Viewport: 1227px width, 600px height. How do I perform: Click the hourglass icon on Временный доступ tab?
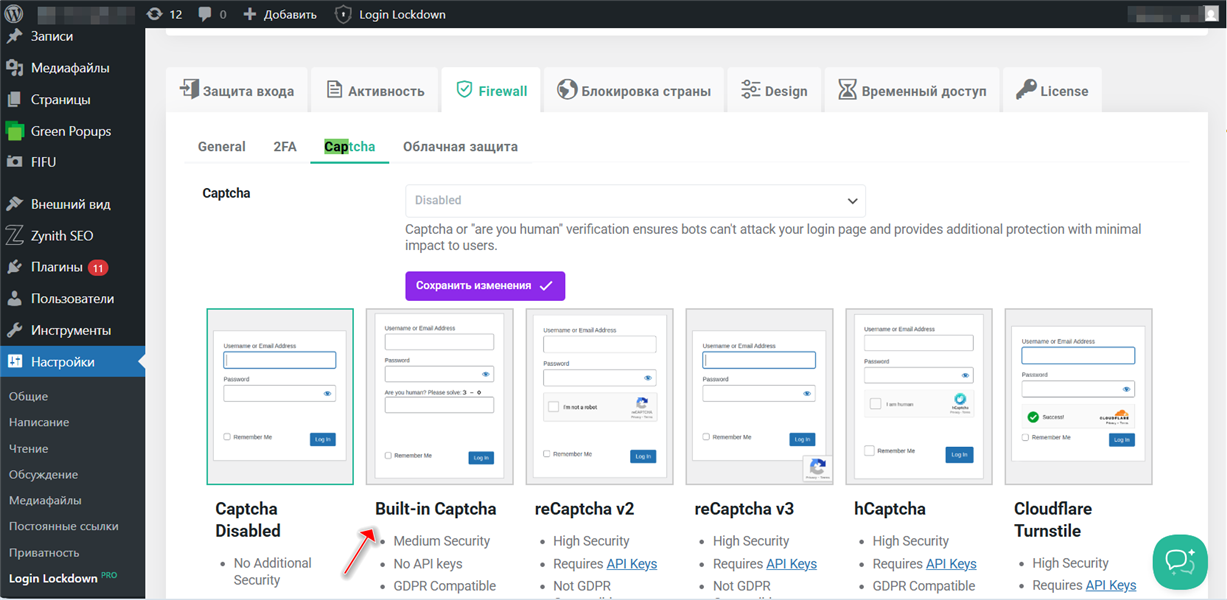pos(847,90)
